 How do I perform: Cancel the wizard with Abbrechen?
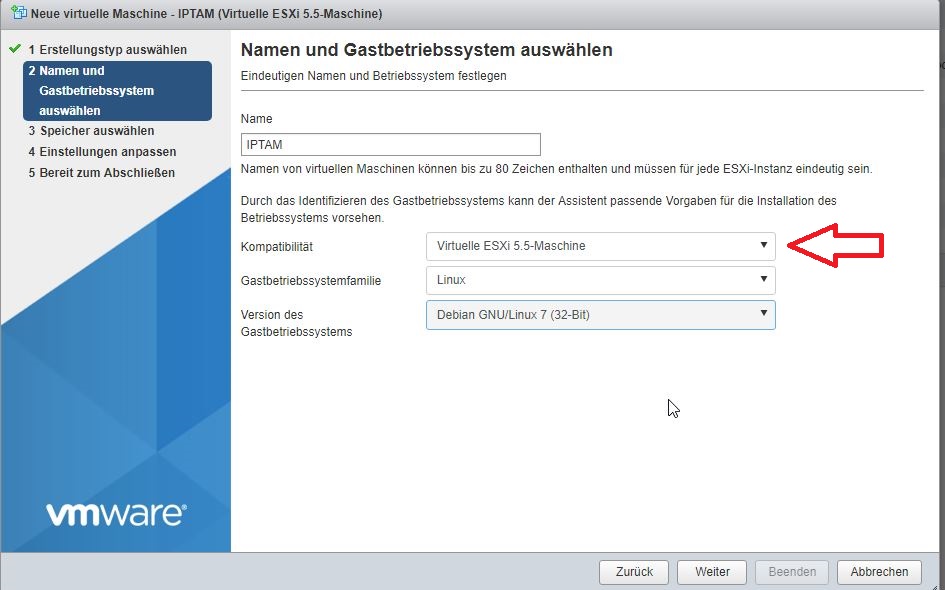click(879, 572)
